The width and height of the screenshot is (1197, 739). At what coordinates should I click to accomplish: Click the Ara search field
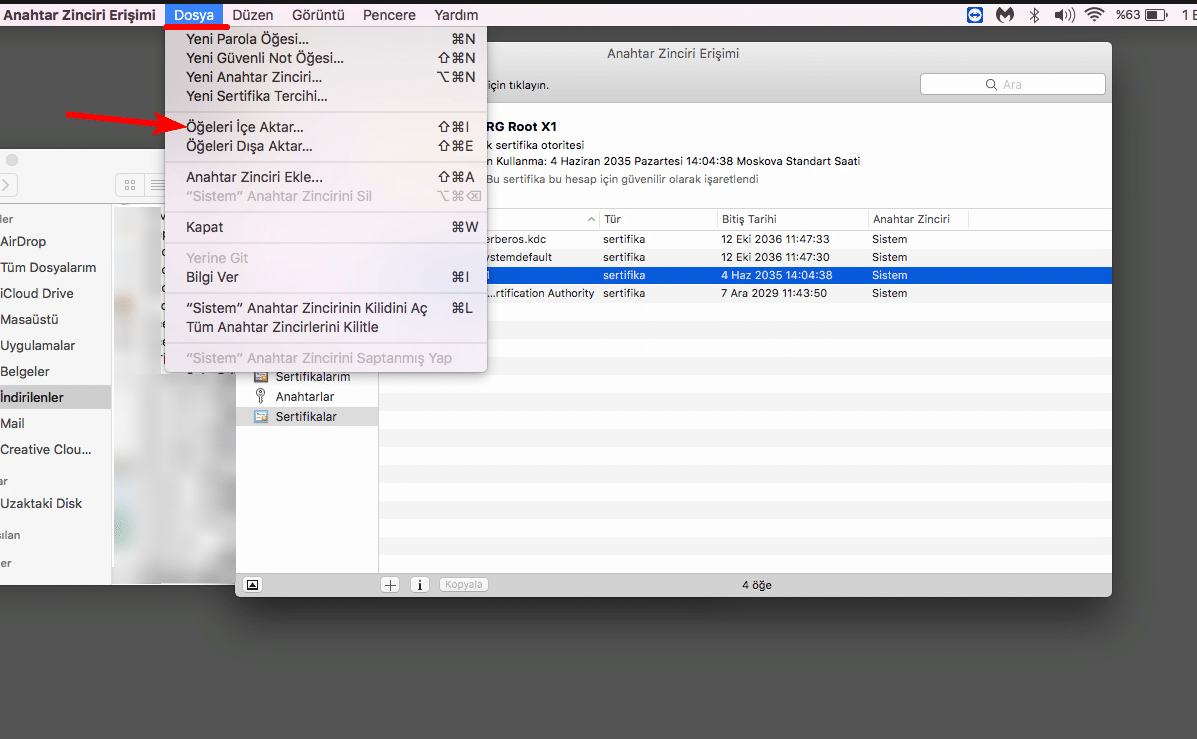click(1012, 85)
